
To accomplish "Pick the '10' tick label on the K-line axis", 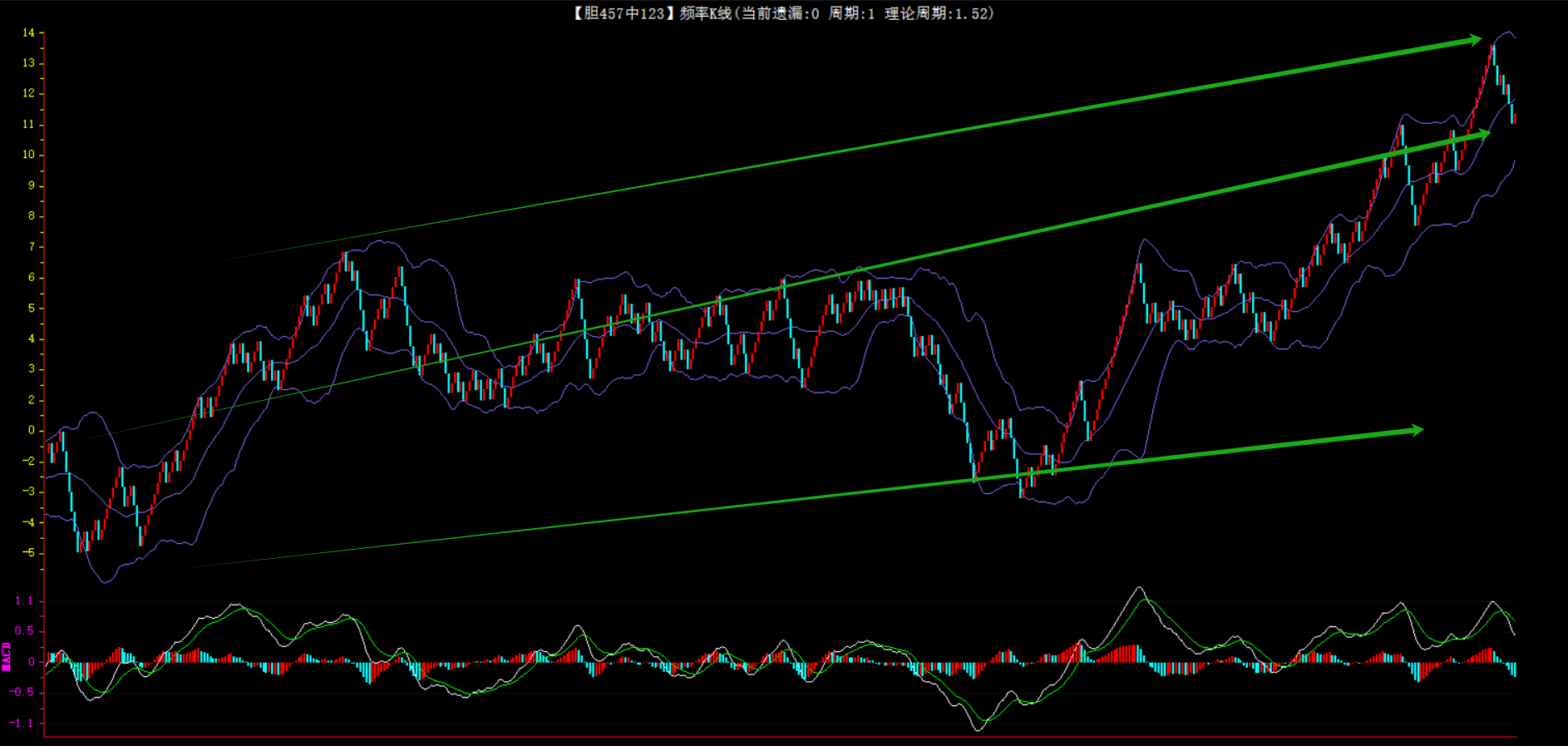I will coord(29,155).
